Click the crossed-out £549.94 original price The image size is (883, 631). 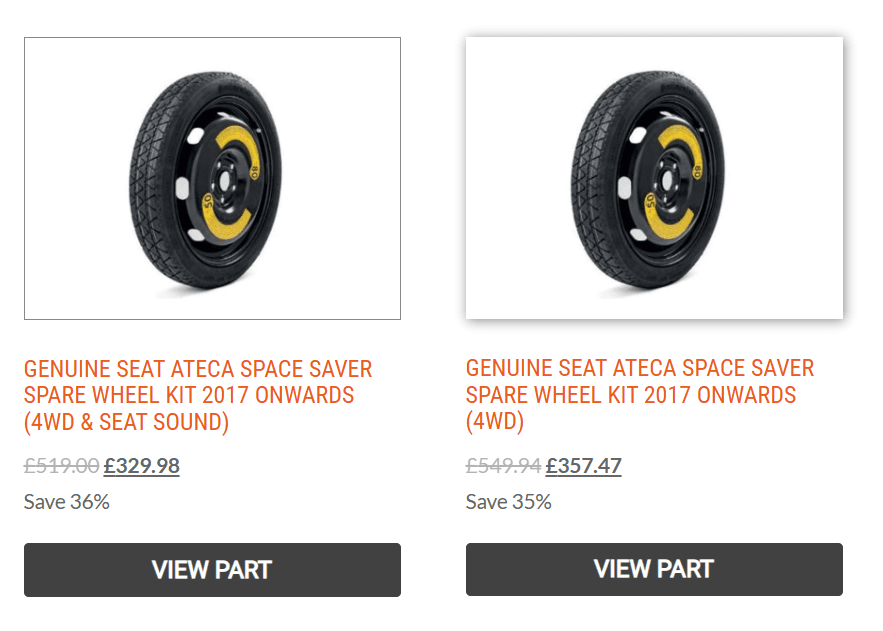click(503, 466)
